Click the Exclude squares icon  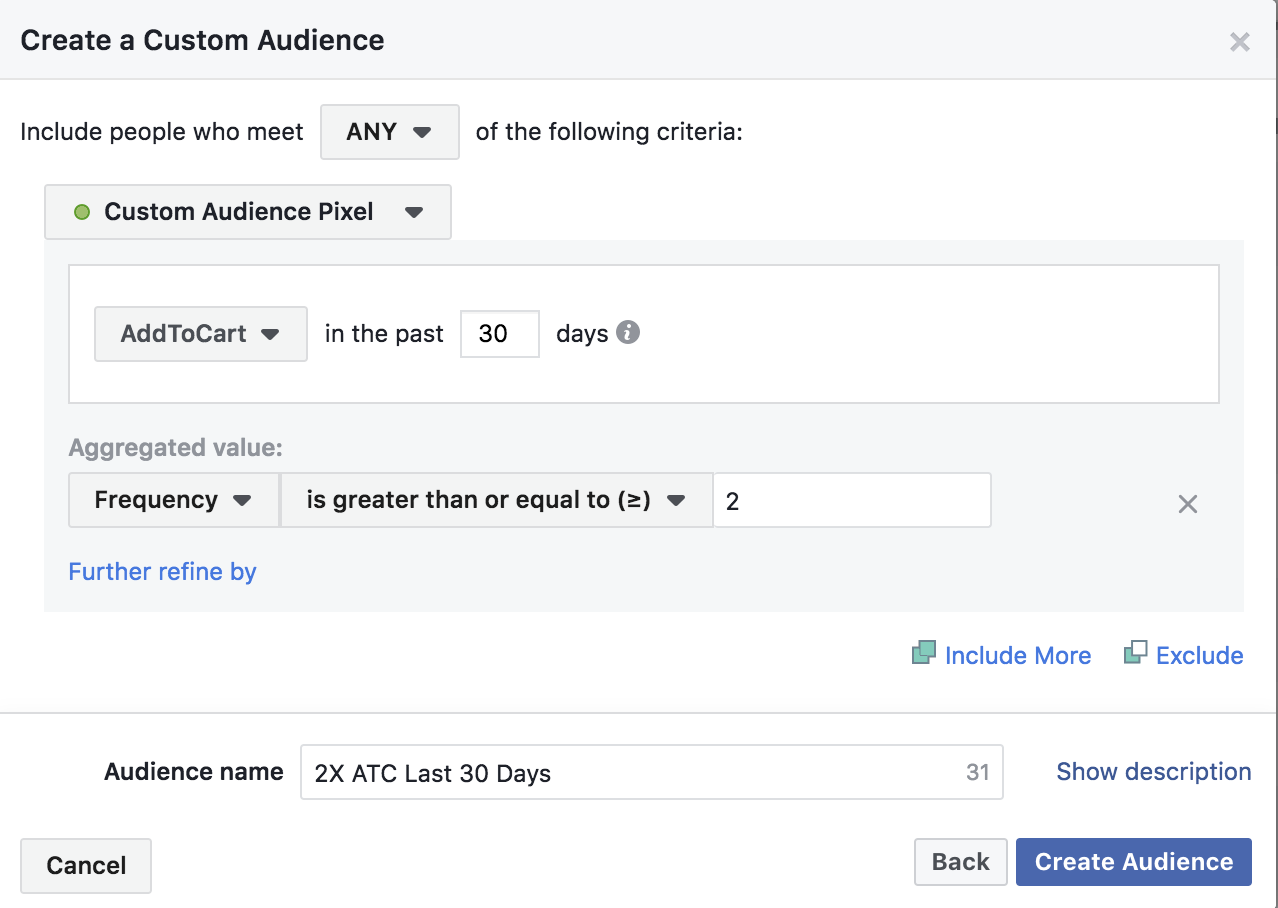pyautogui.click(x=1135, y=654)
